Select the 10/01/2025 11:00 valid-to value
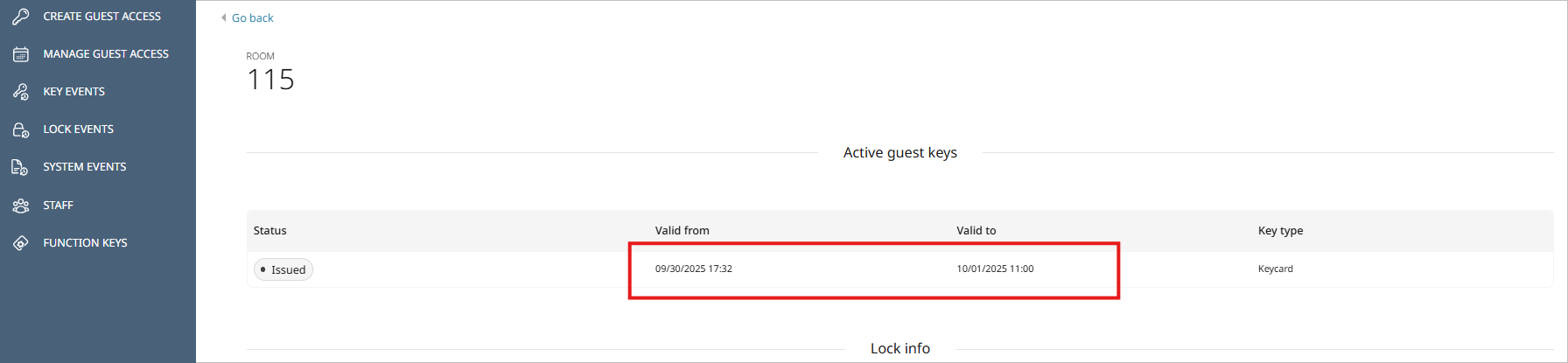1568x363 pixels. [x=995, y=269]
